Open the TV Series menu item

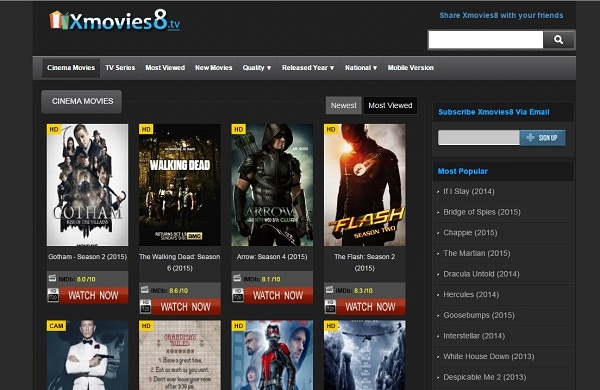[x=120, y=68]
